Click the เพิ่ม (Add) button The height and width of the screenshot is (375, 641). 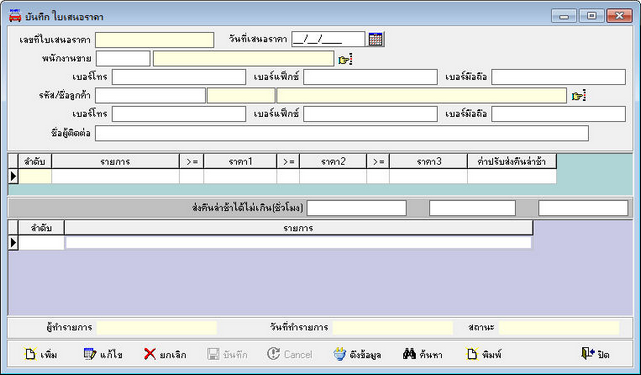coord(41,354)
